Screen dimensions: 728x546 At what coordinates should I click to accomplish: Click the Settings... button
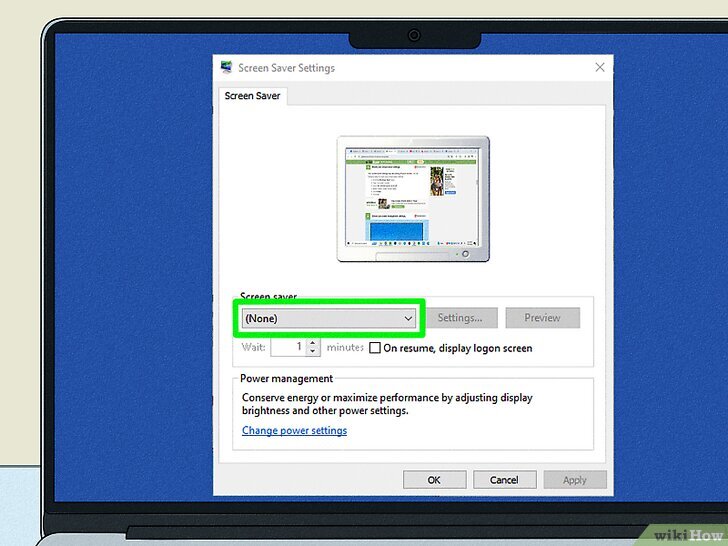pyautogui.click(x=460, y=318)
